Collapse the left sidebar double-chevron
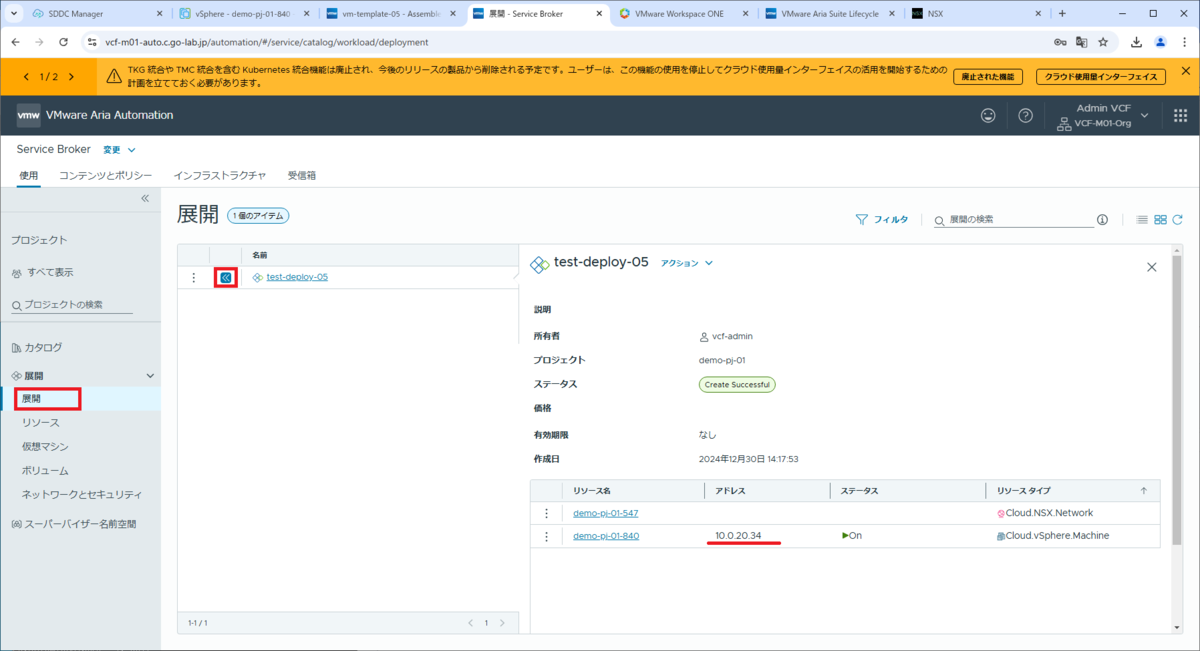 [144, 198]
